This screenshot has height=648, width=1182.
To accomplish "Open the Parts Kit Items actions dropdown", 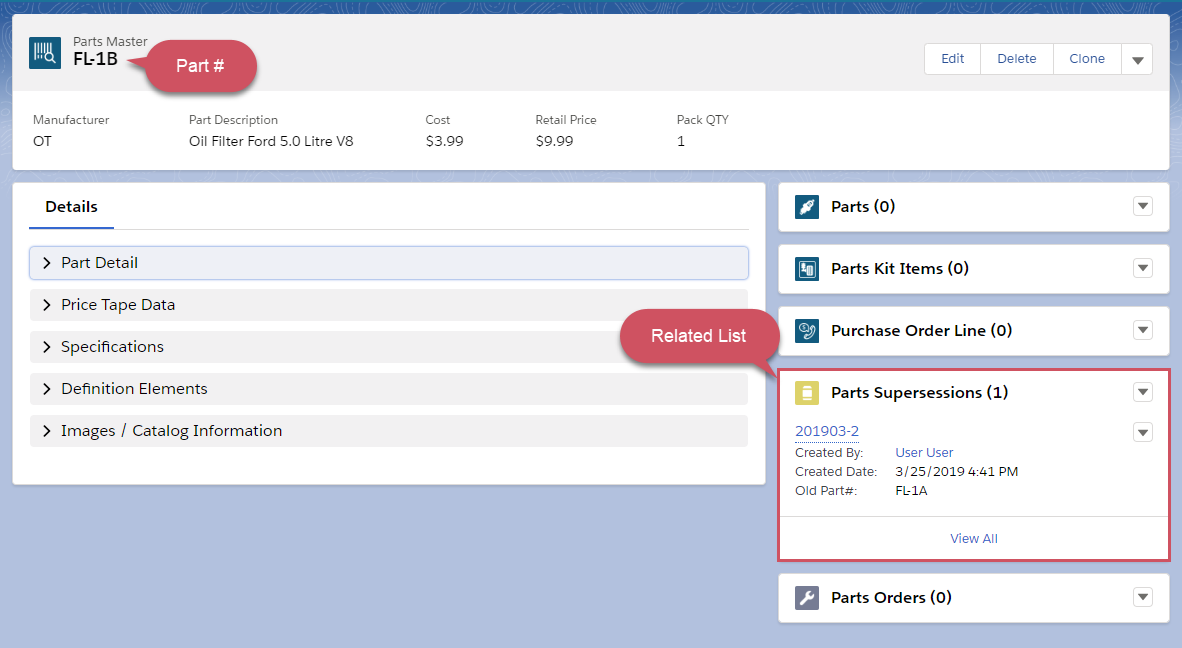I will click(1143, 267).
